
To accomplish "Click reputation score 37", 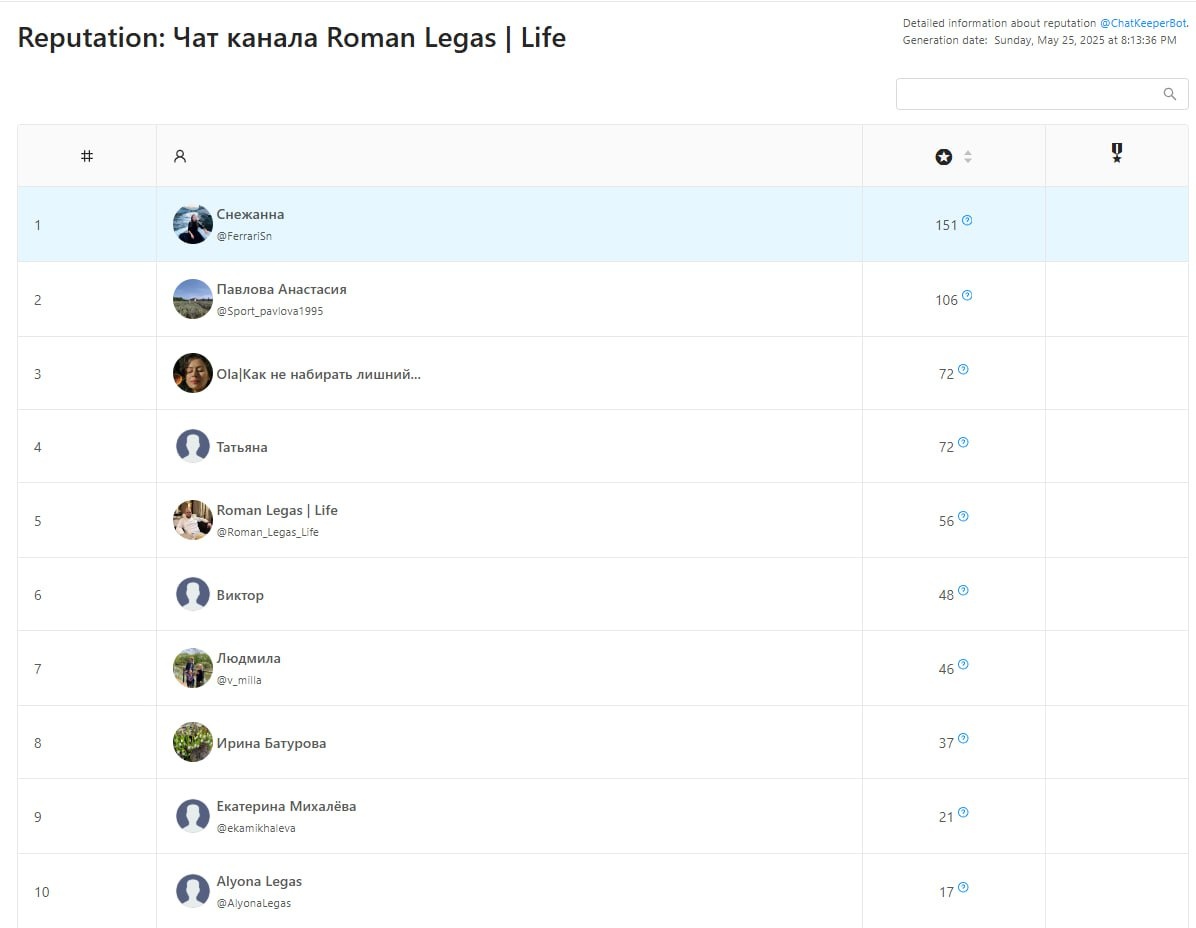I will [946, 743].
